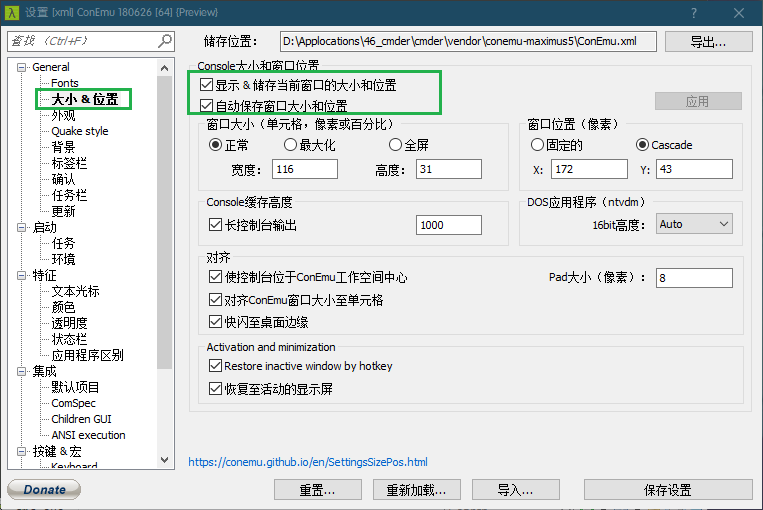Select the Cascade radio button

pos(642,145)
